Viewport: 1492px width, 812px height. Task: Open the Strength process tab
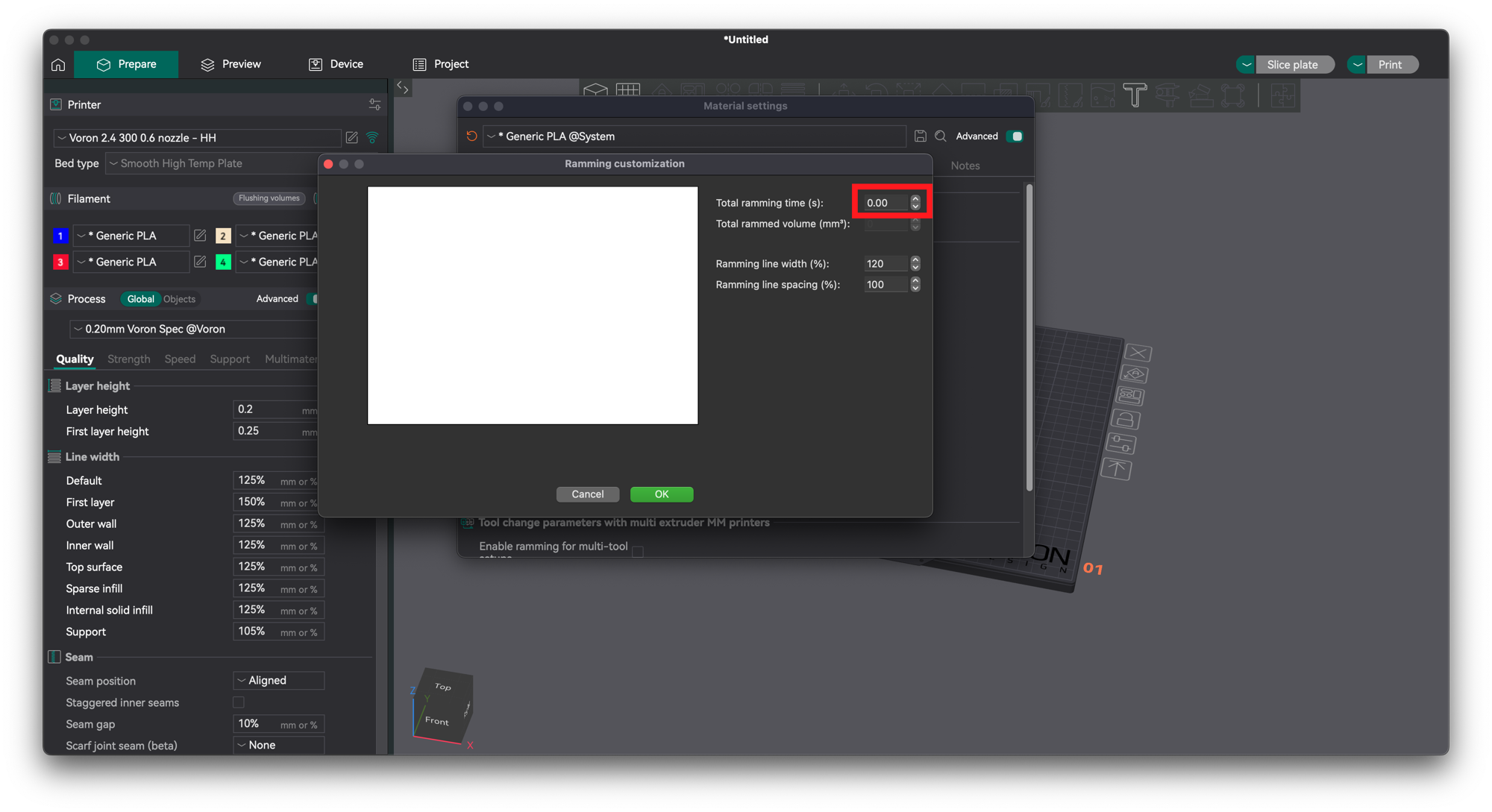click(128, 359)
